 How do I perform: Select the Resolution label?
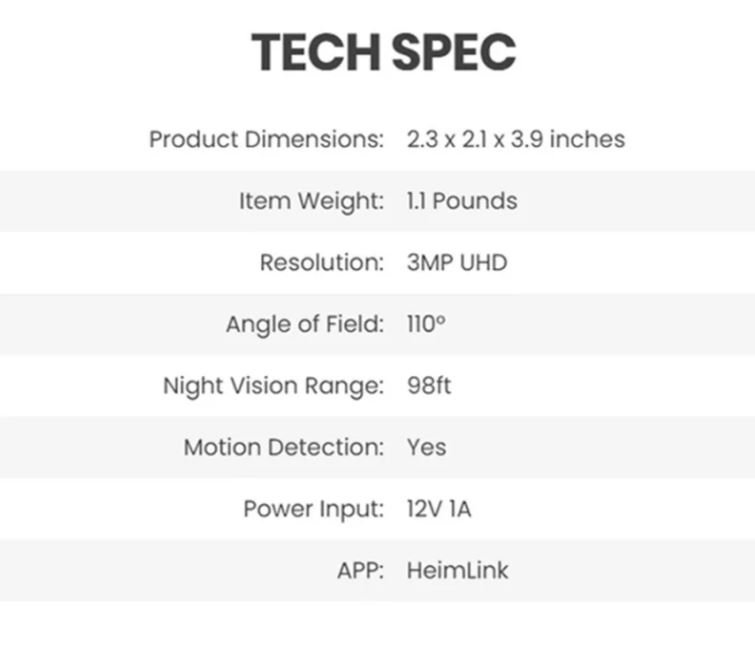tap(322, 262)
